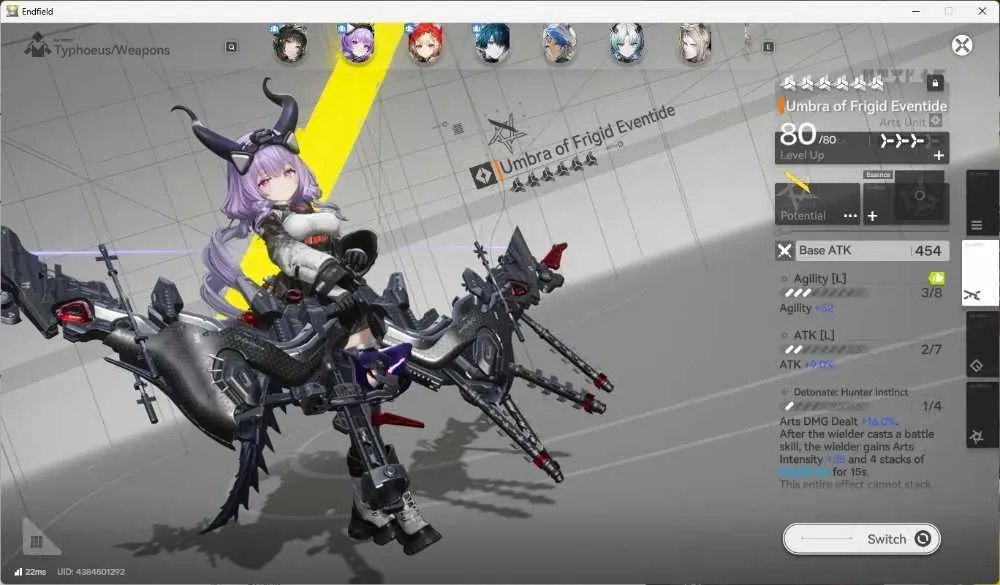Click the 'ATK [L]' skill label
This screenshot has width=1000, height=585.
coord(814,335)
